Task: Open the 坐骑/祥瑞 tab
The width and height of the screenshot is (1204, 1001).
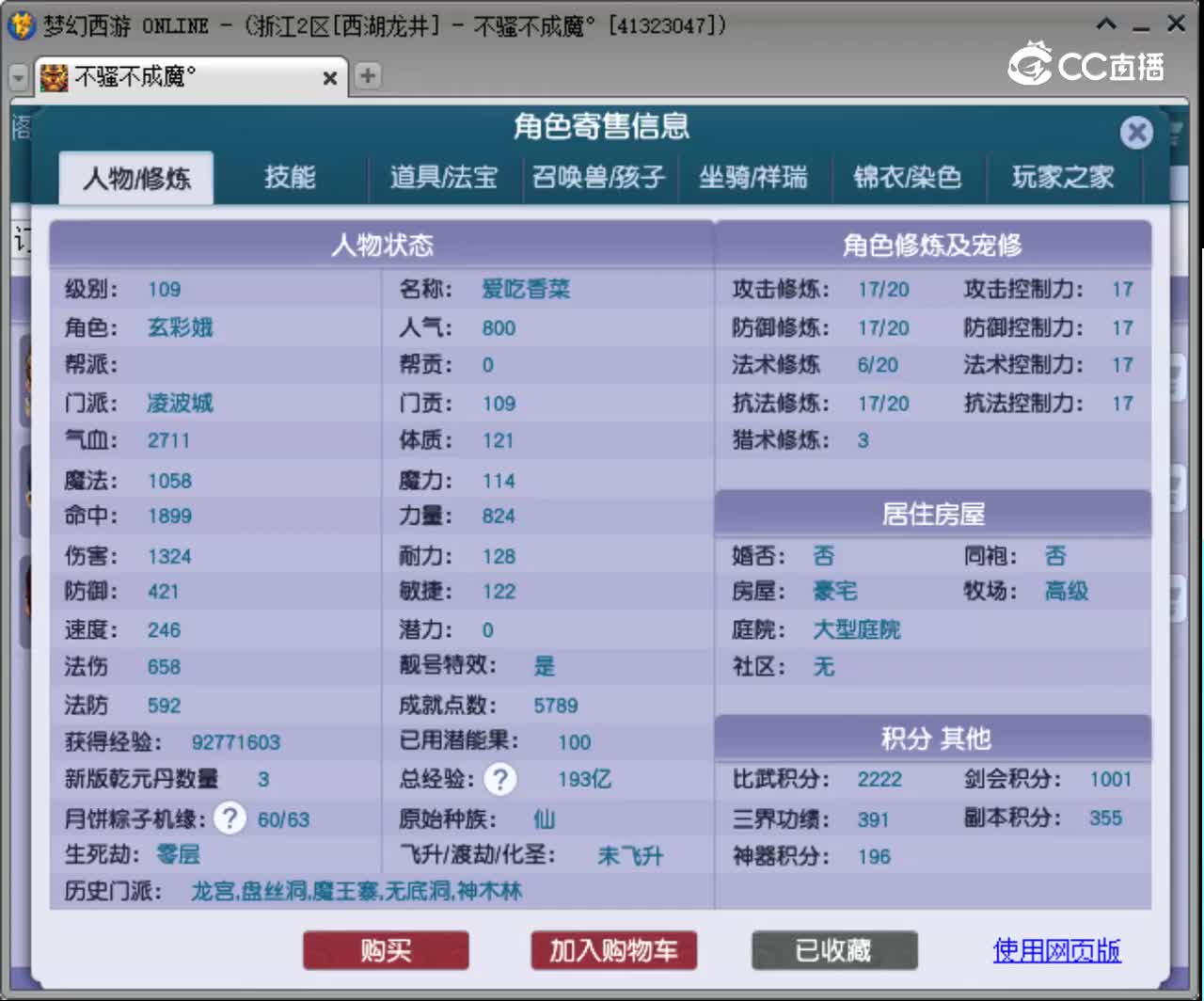Action: click(x=753, y=177)
